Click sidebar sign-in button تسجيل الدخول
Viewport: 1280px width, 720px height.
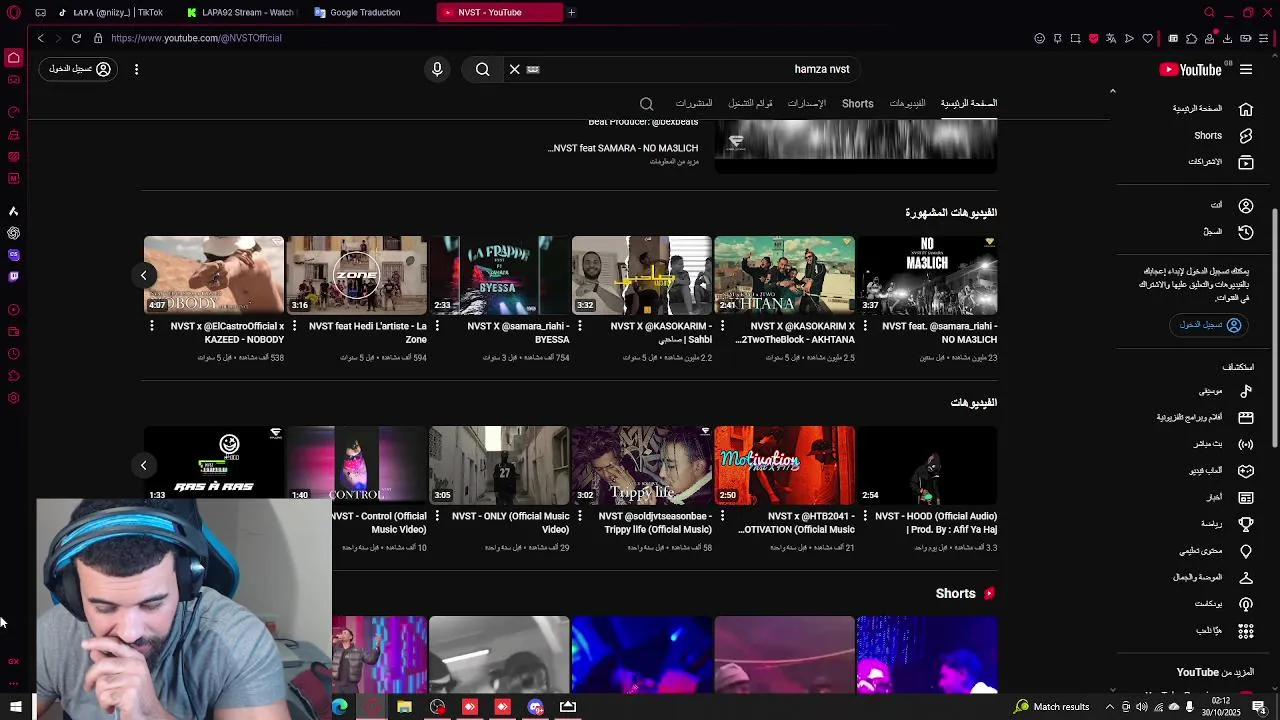1210,325
